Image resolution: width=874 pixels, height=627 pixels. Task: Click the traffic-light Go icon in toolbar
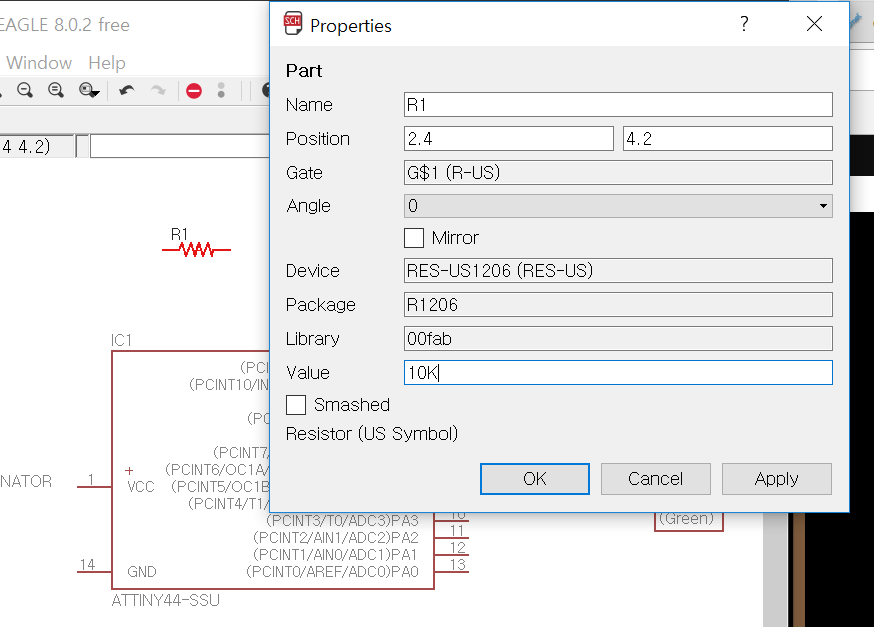click(x=221, y=91)
